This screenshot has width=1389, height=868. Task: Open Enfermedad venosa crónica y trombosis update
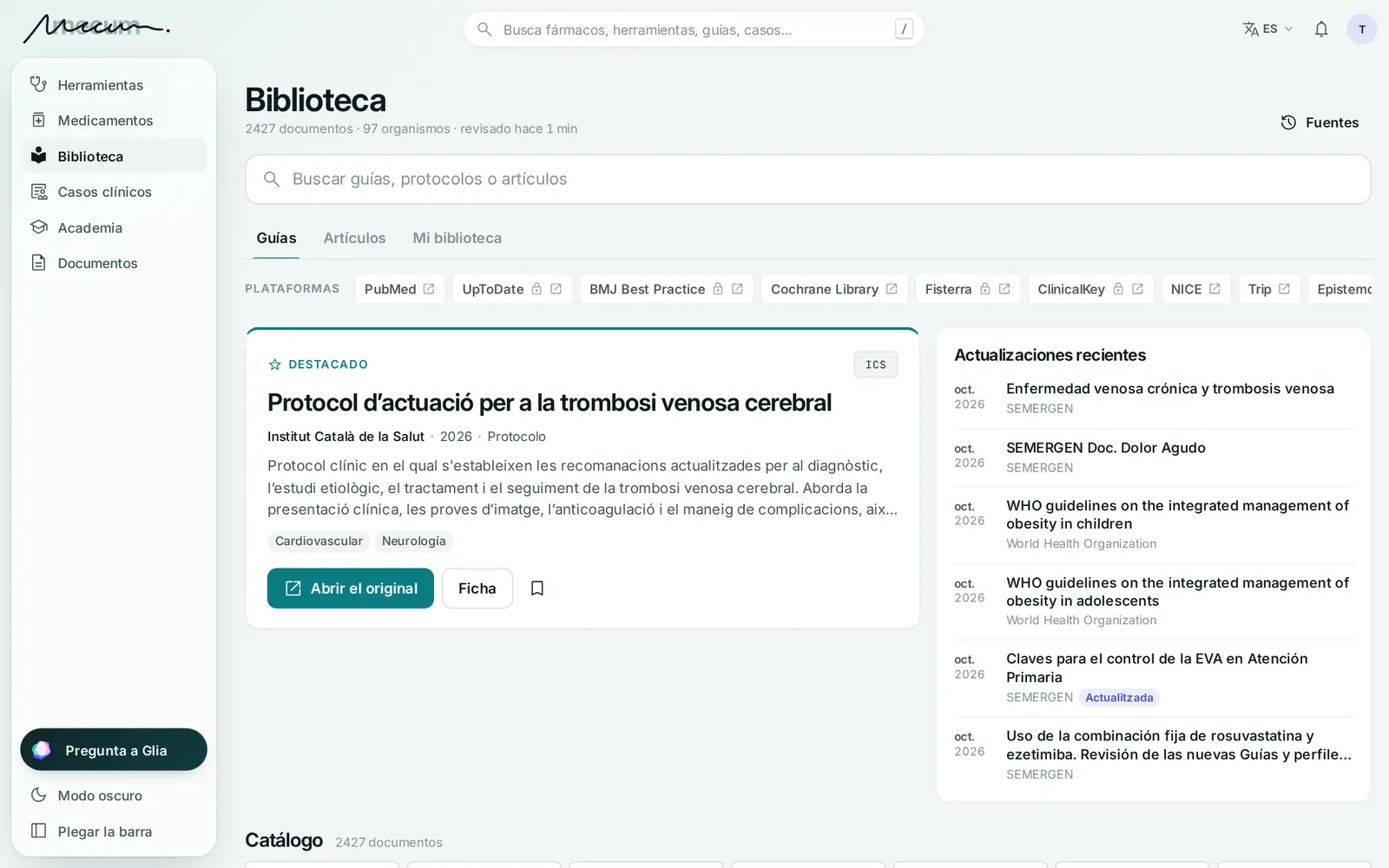click(x=1154, y=398)
